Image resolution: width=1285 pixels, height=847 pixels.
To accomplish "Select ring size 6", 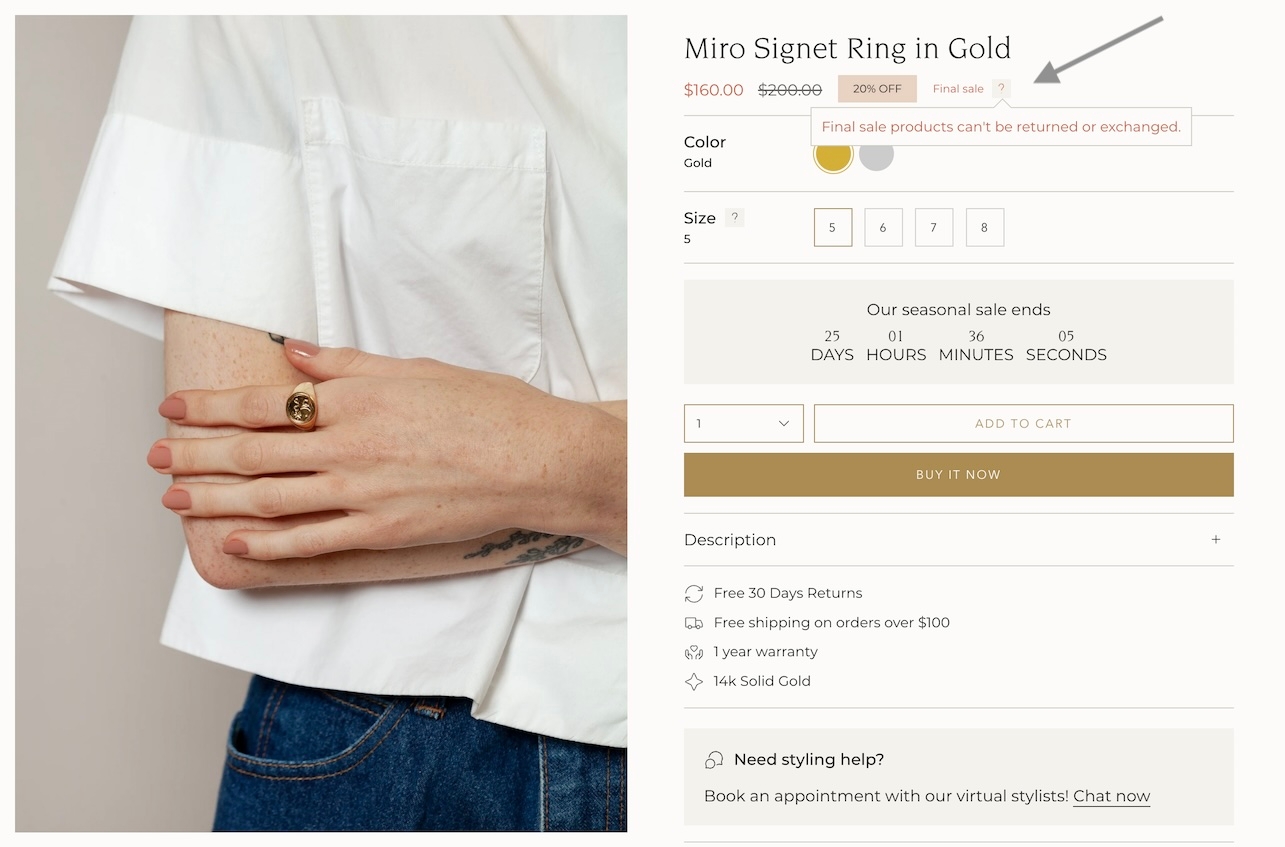I will coord(883,227).
